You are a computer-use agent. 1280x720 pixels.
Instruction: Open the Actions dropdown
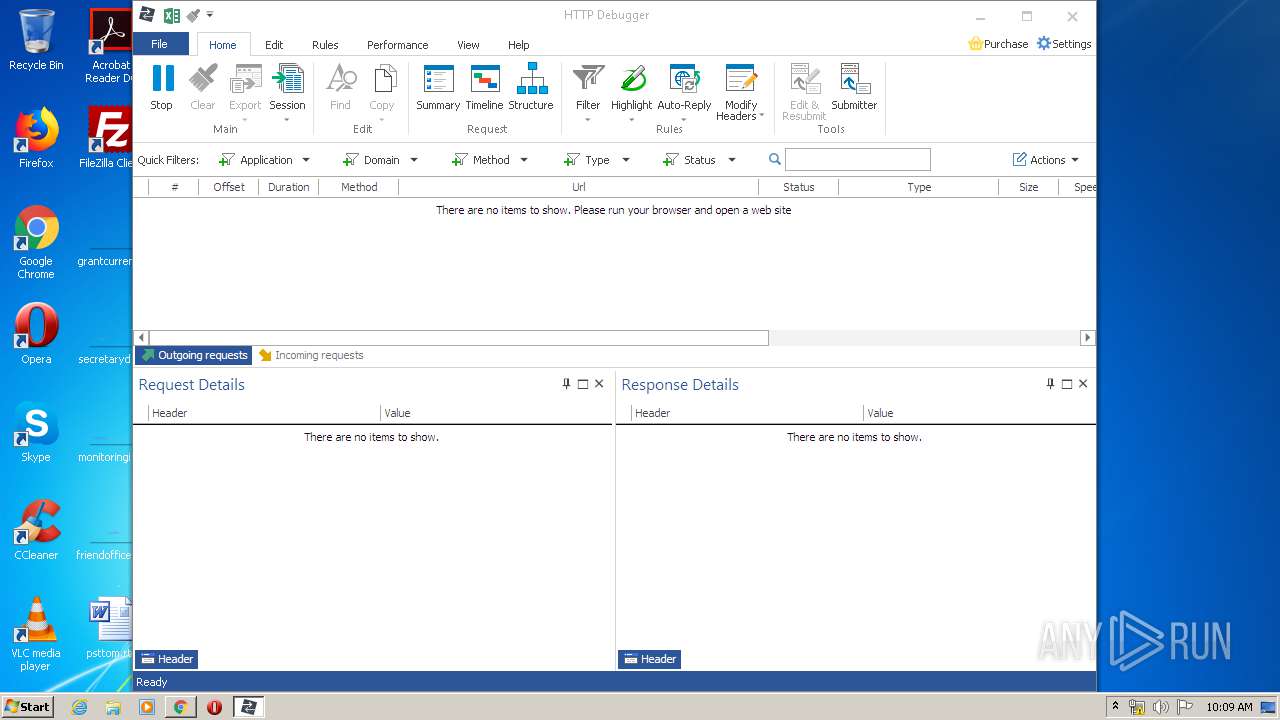(x=1046, y=160)
